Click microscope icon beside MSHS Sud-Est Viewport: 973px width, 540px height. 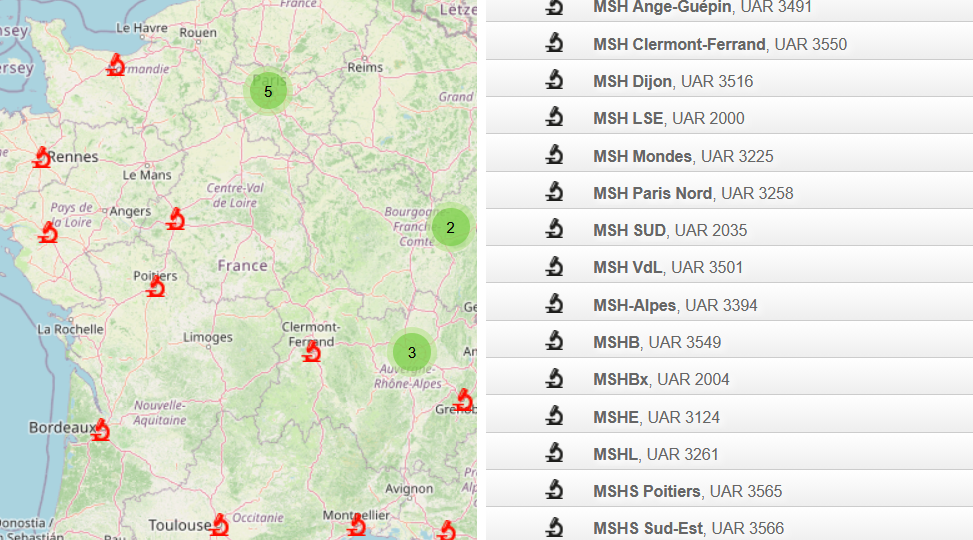[554, 527]
